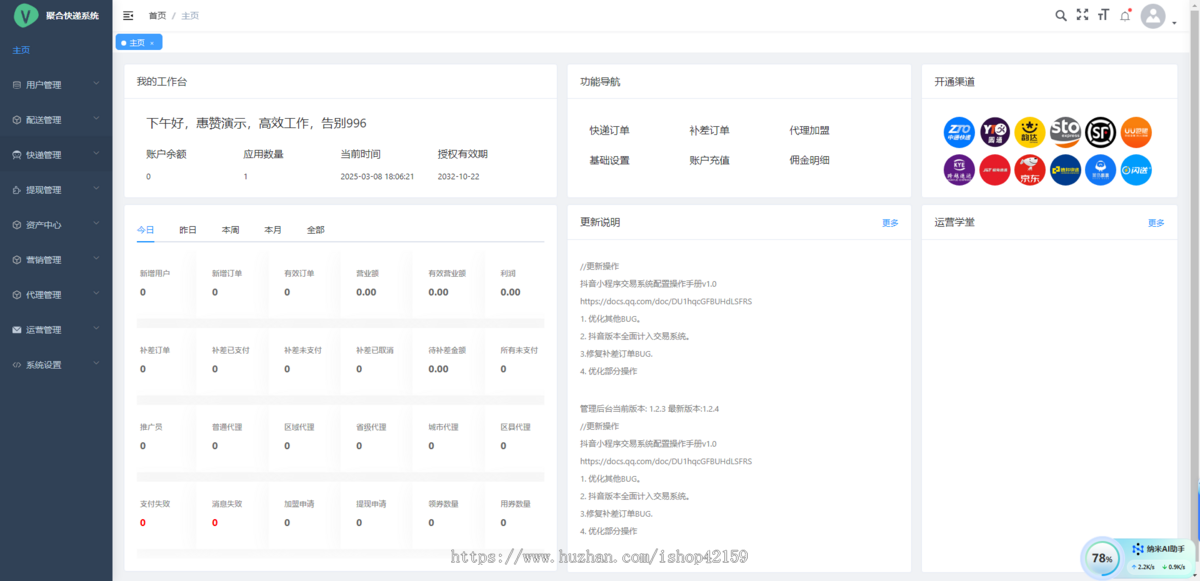Click the blue mascot courier logo
The width and height of the screenshot is (1200, 581).
pos(1100,170)
